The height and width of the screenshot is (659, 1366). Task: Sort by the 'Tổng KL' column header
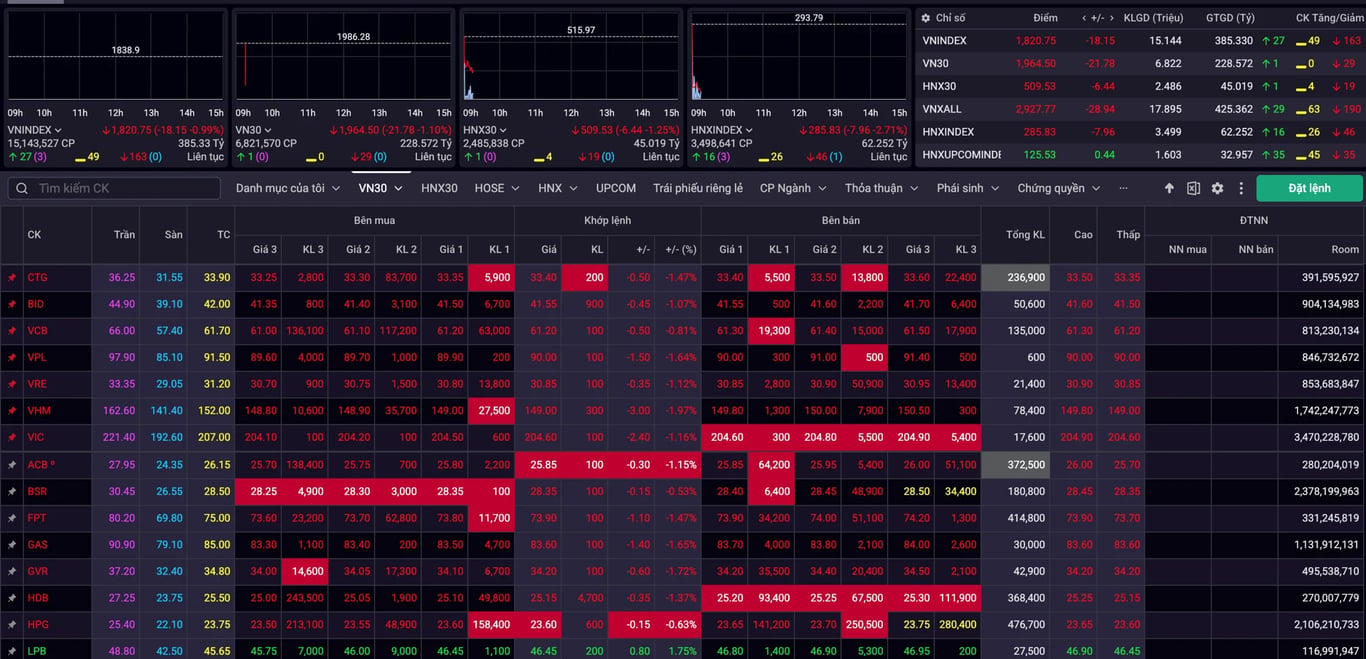pyautogui.click(x=1025, y=235)
